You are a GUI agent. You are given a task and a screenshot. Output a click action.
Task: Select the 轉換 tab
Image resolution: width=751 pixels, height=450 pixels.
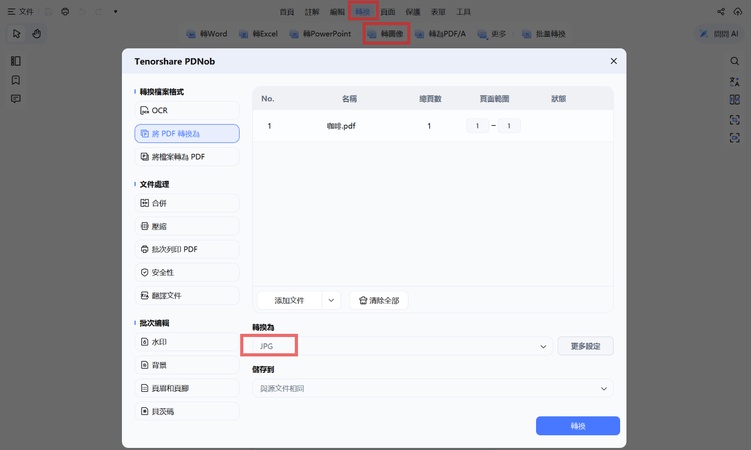[x=363, y=12]
